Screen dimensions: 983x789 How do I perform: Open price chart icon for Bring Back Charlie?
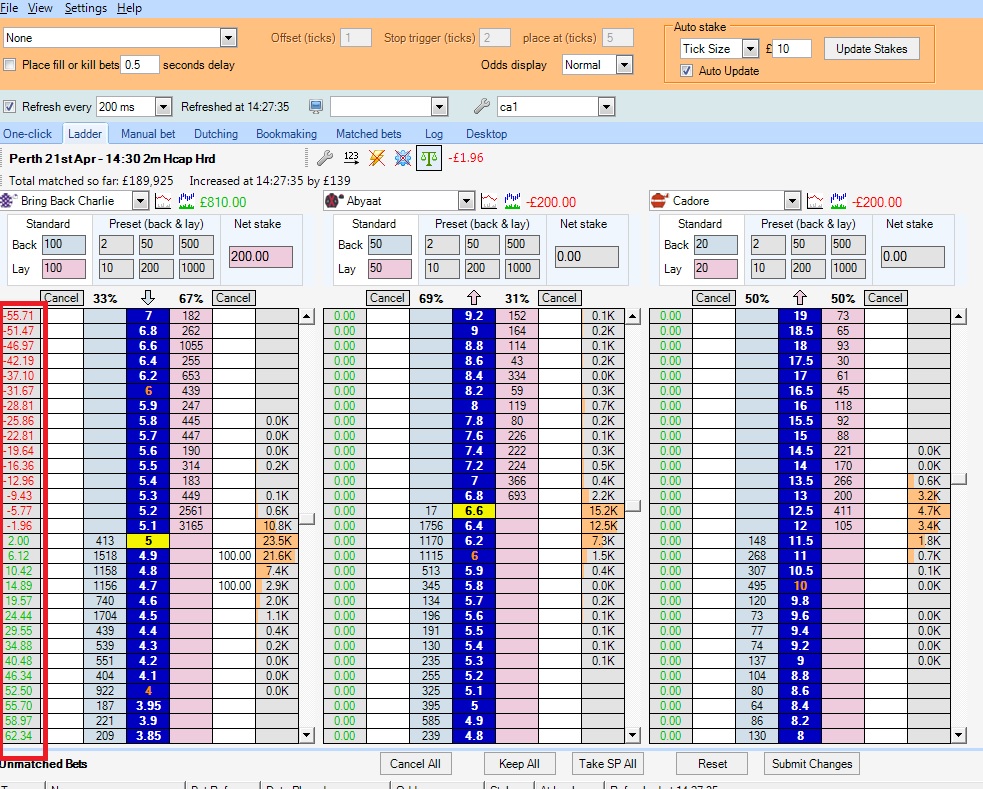[164, 201]
